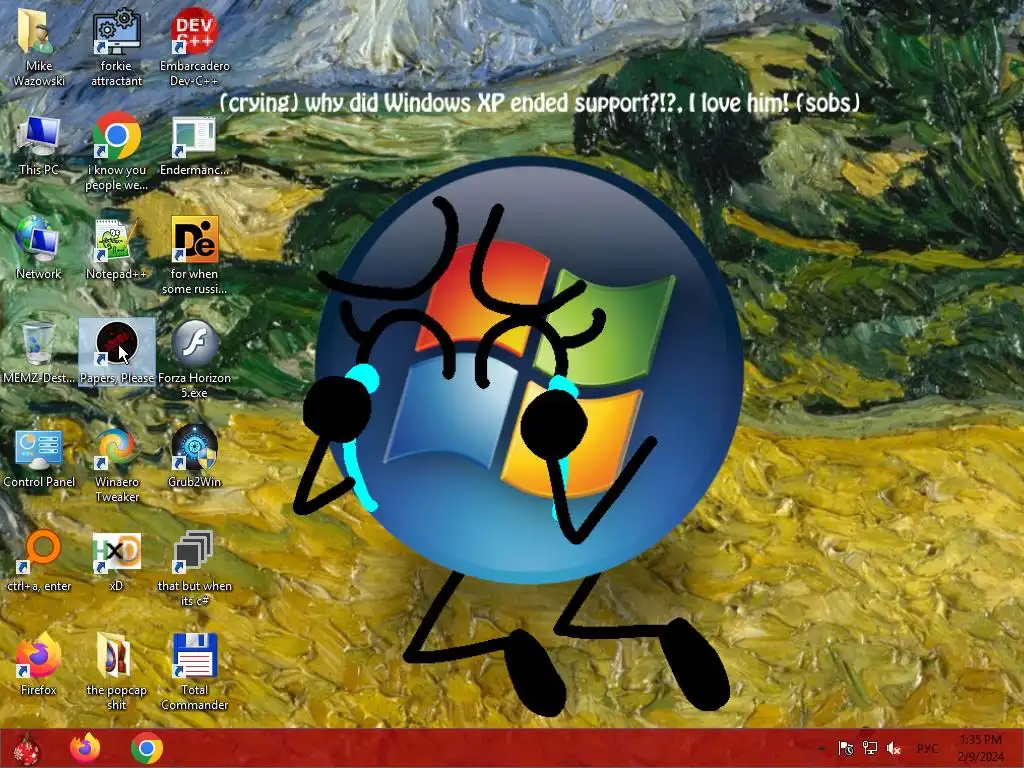Viewport: 1024px width, 768px height.
Task: Open the taskbar clock showing 1:35 PM
Action: coord(981,748)
